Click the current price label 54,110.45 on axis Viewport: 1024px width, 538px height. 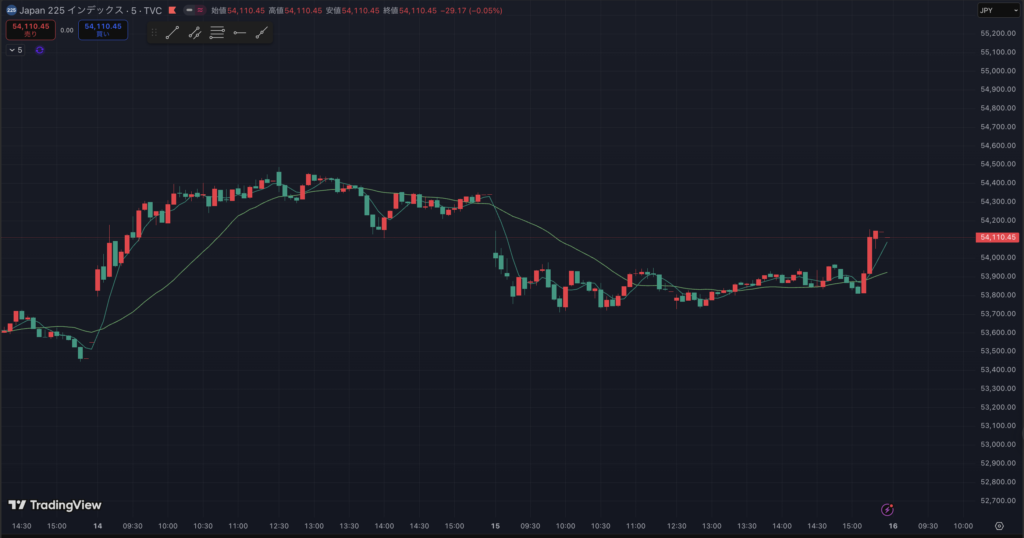point(996,237)
